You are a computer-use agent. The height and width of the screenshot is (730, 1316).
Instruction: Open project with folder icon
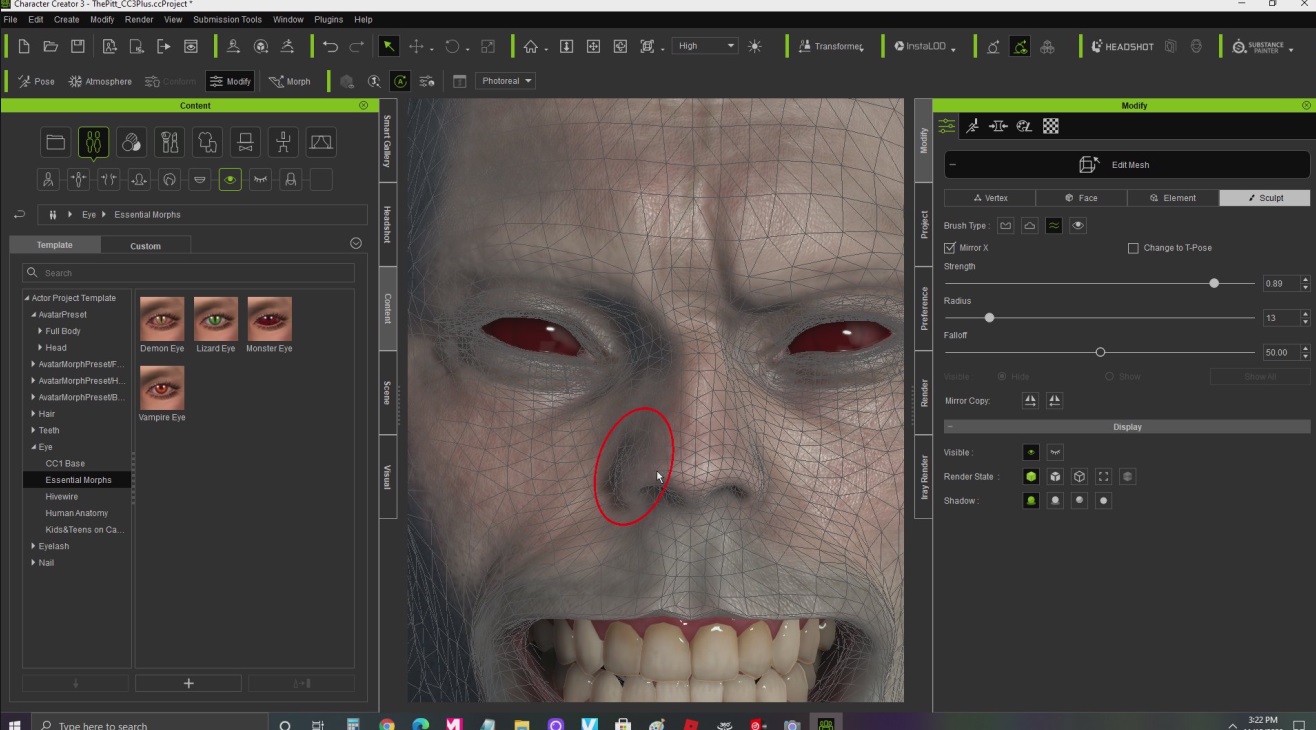coord(50,46)
